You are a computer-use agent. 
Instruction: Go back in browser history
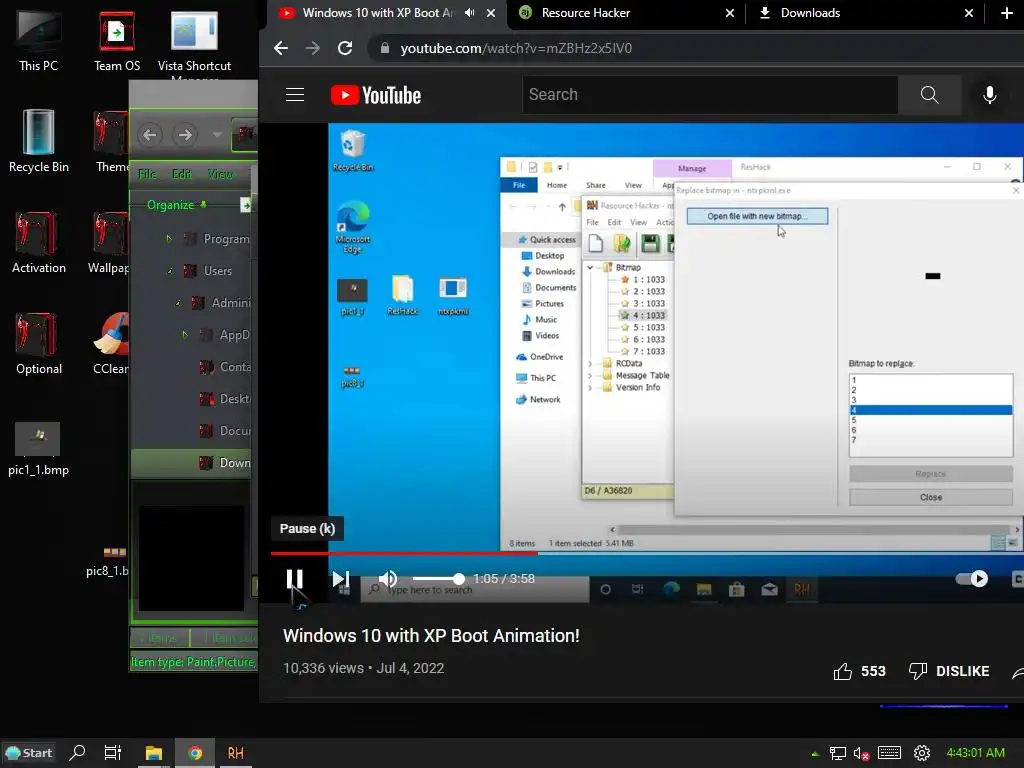coord(281,48)
